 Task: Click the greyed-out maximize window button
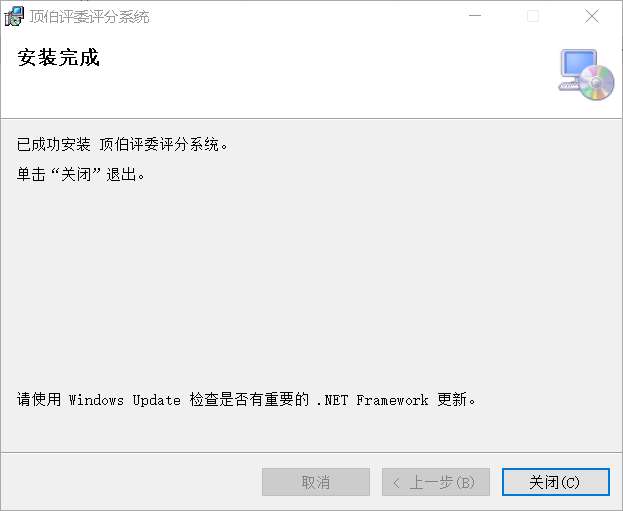(533, 16)
